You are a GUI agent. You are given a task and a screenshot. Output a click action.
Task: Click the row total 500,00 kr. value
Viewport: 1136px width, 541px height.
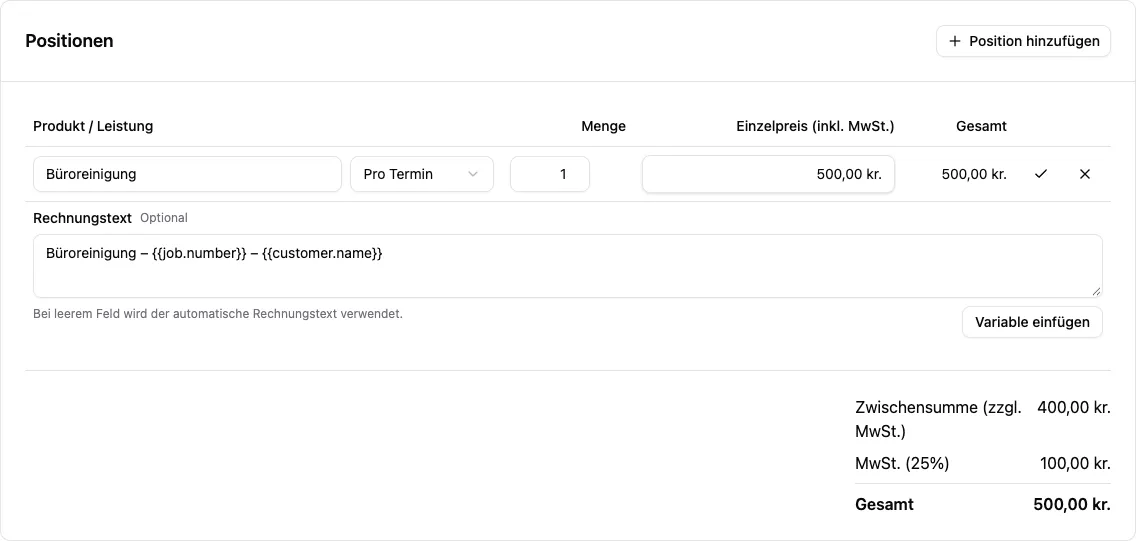tap(974, 175)
